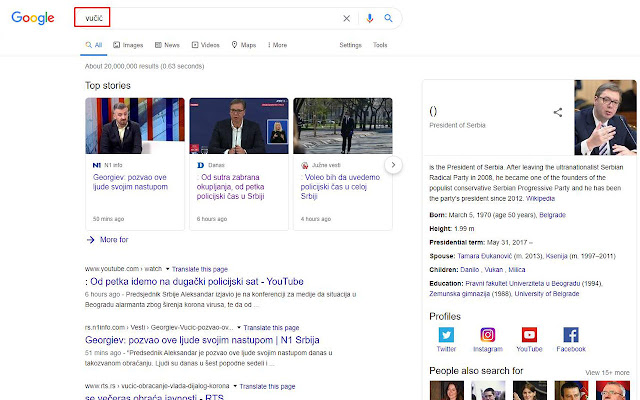Open last 'People also search for' thumbnail
The image size is (640, 400).
click(613, 390)
